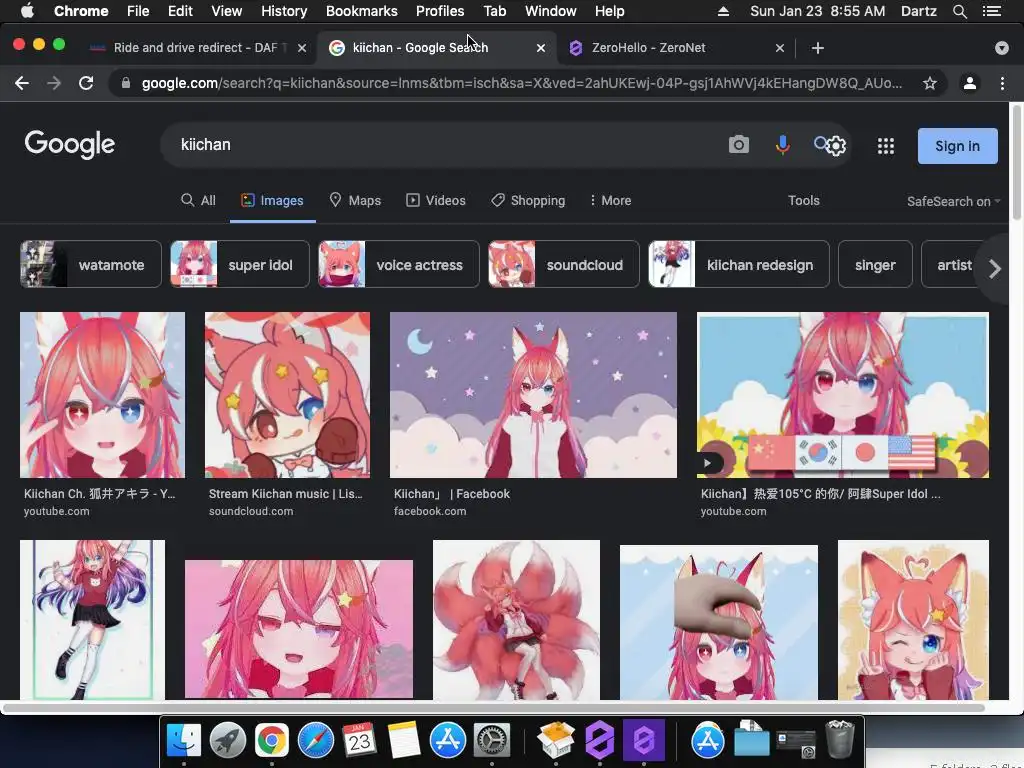Viewport: 1024px width, 768px height.
Task: Switch to the Ride and drive redirect tab
Action: (x=196, y=48)
